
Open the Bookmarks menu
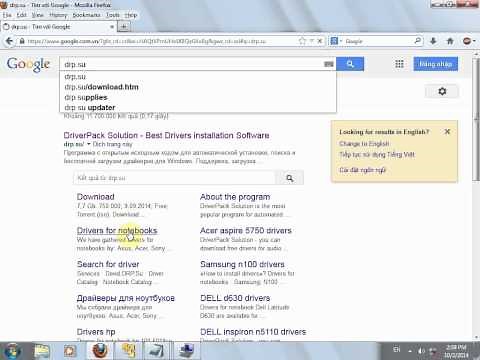[86, 15]
